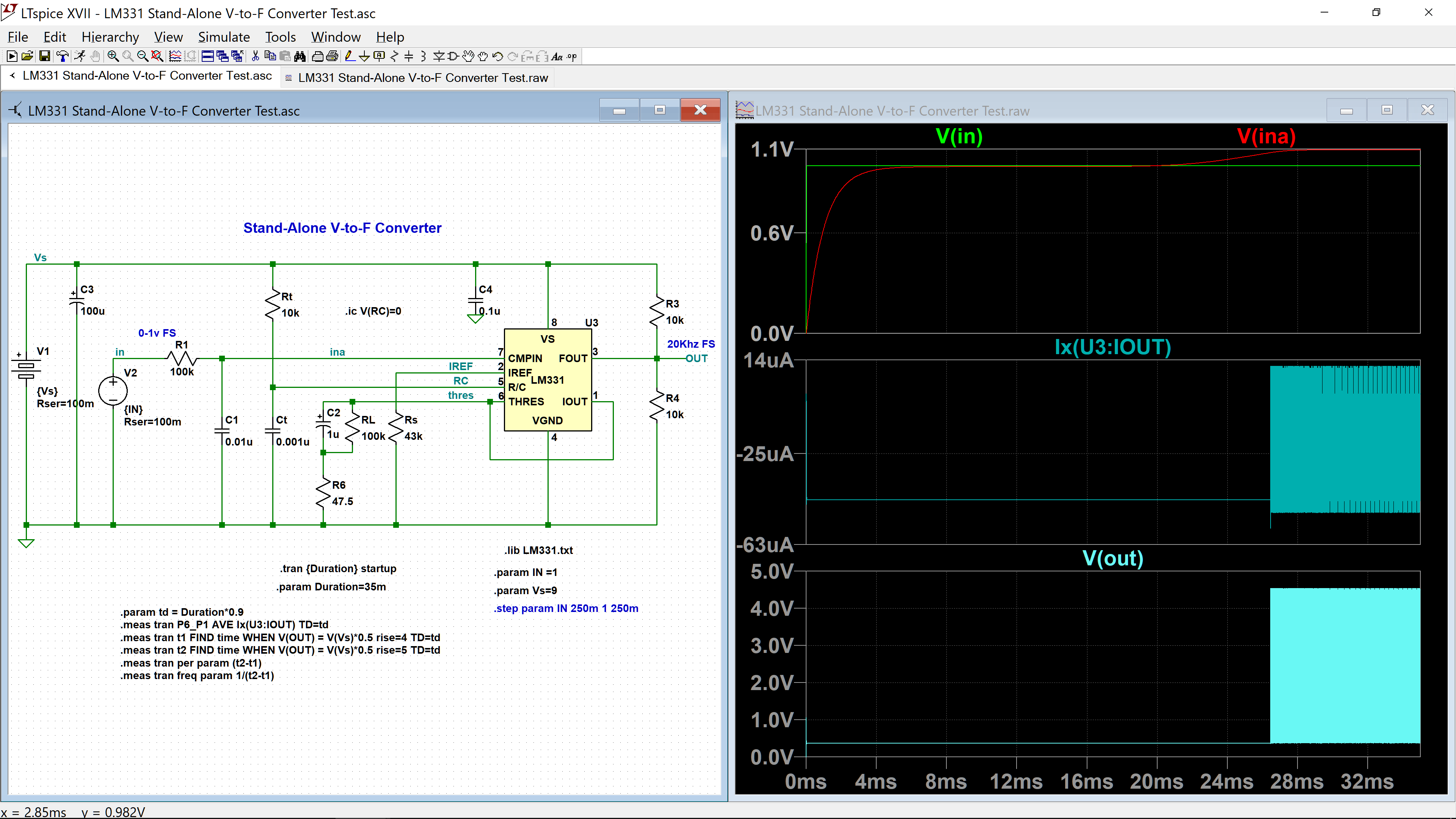Click the LM331 U3 component symbol
1456x819 pixels.
pos(548,380)
